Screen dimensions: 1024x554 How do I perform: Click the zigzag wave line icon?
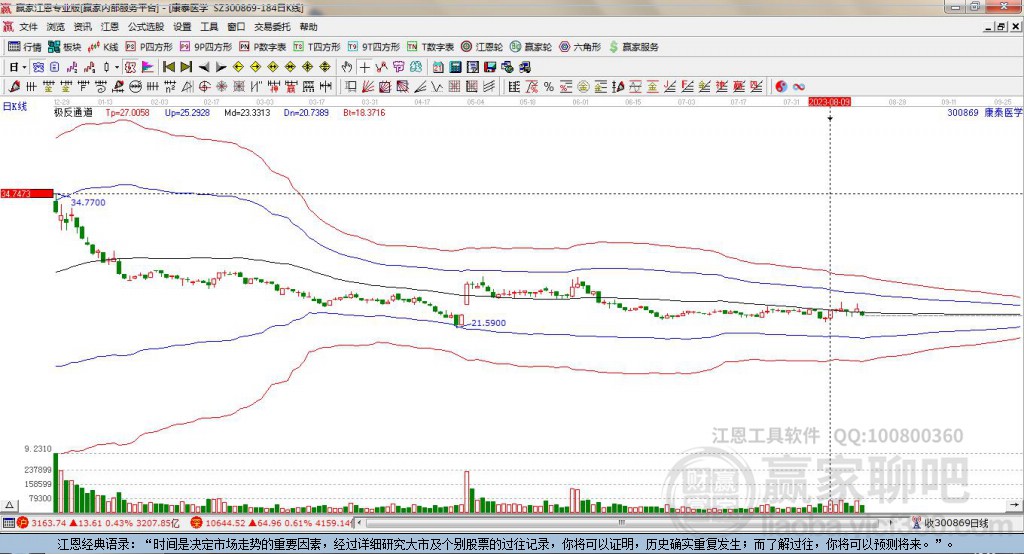click(x=436, y=86)
